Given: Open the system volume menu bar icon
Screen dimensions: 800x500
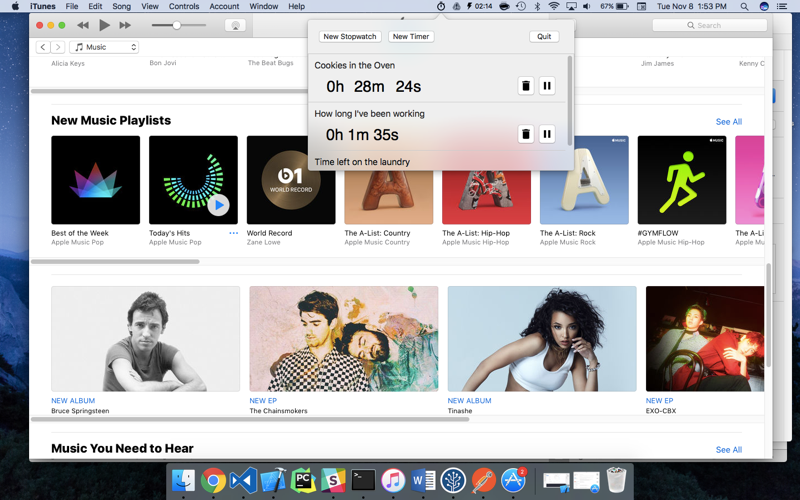Looking at the screenshot, I should (587, 7).
